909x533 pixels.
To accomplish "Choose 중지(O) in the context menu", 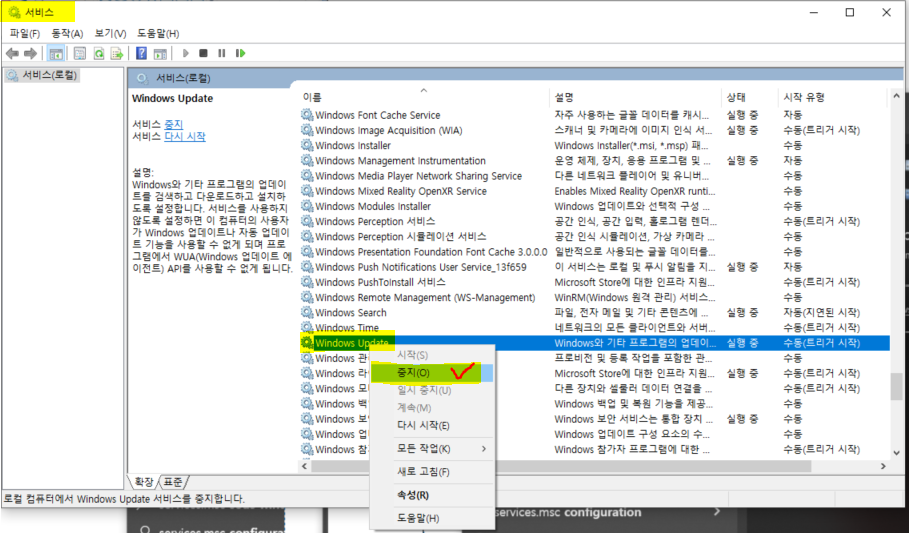I will coord(431,373).
